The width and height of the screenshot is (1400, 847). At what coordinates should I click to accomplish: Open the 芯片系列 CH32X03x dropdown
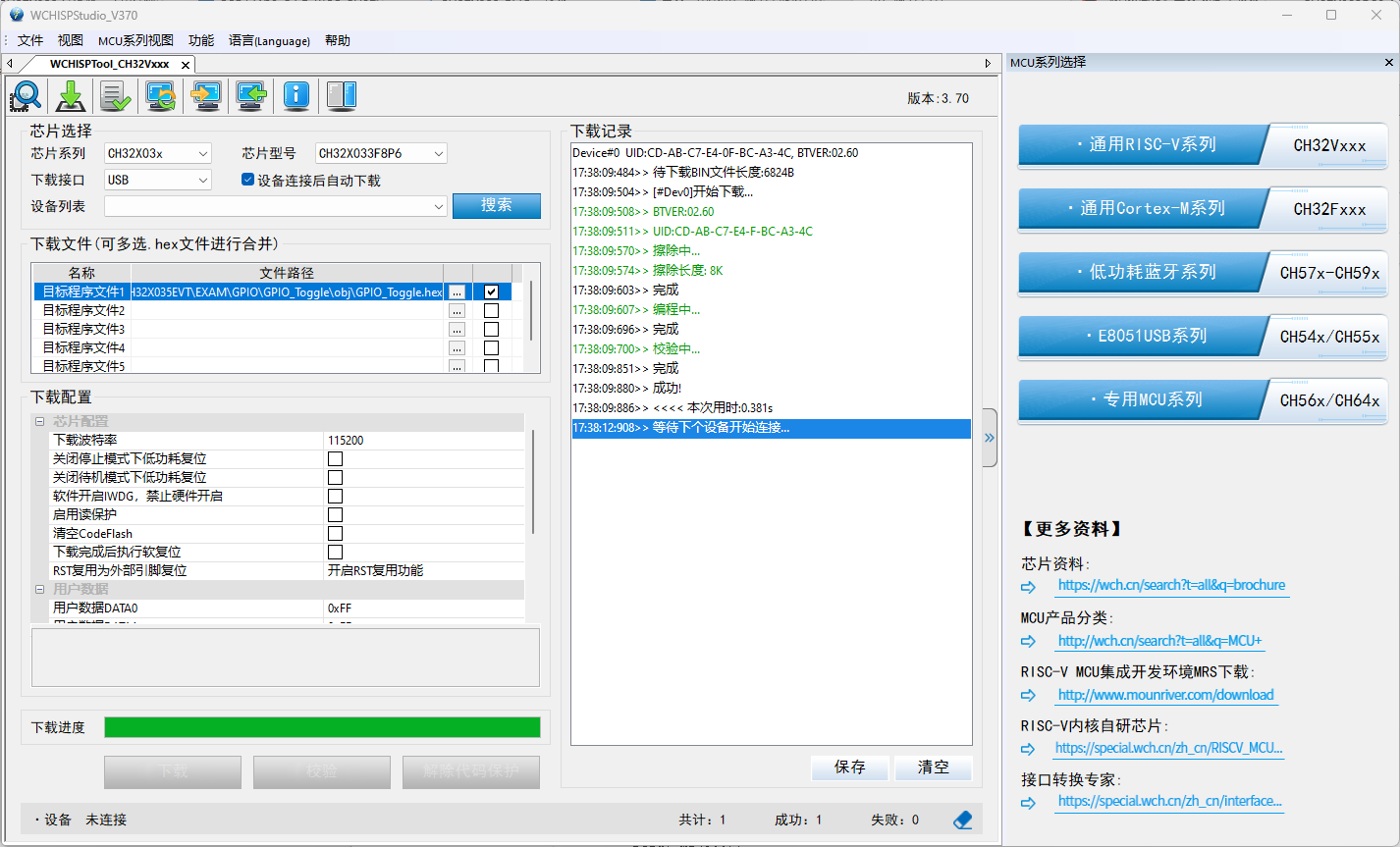[x=157, y=153]
